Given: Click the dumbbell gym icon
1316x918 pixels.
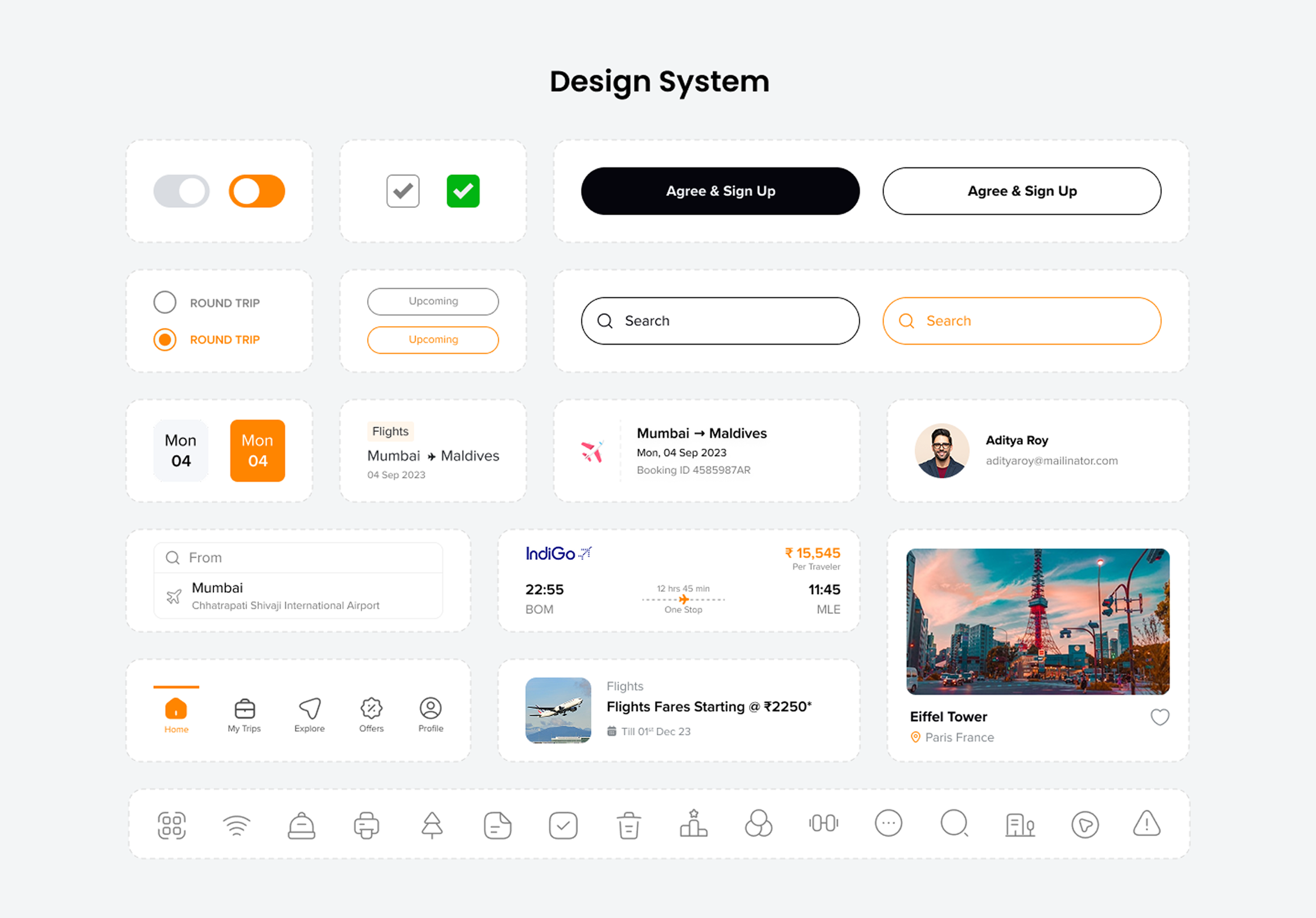Looking at the screenshot, I should (x=824, y=824).
